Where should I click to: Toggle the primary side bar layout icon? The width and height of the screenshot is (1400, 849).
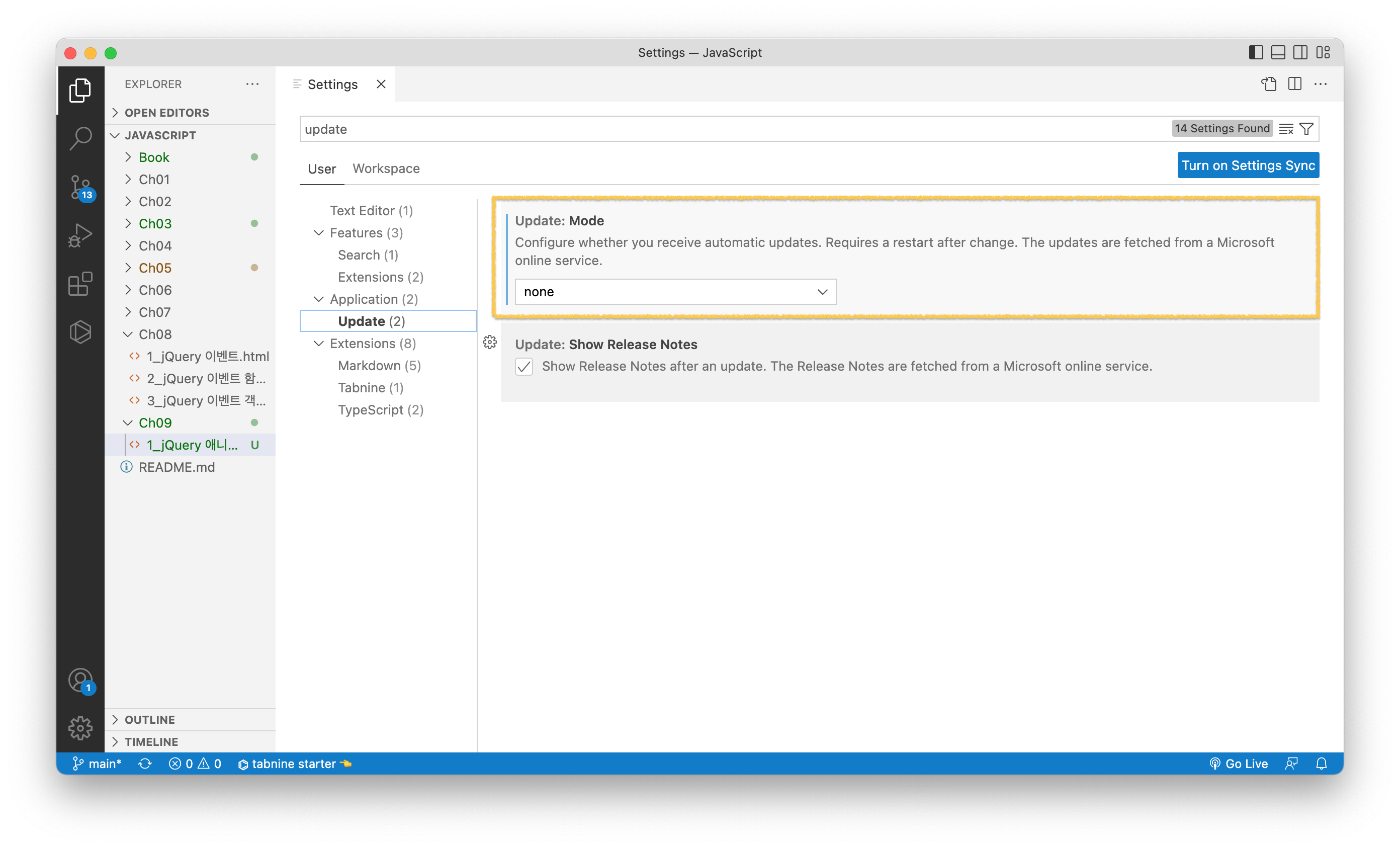tap(1256, 52)
